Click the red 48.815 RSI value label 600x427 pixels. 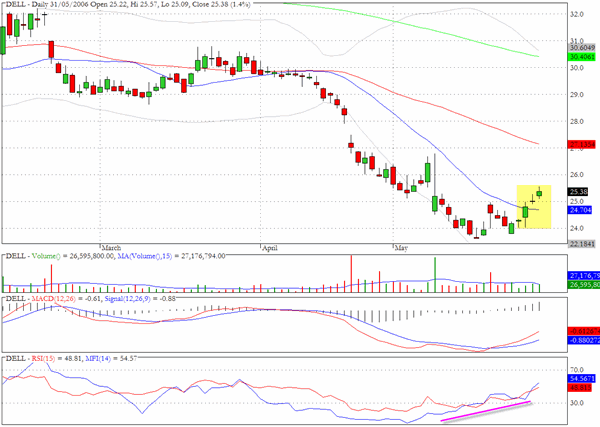580,388
